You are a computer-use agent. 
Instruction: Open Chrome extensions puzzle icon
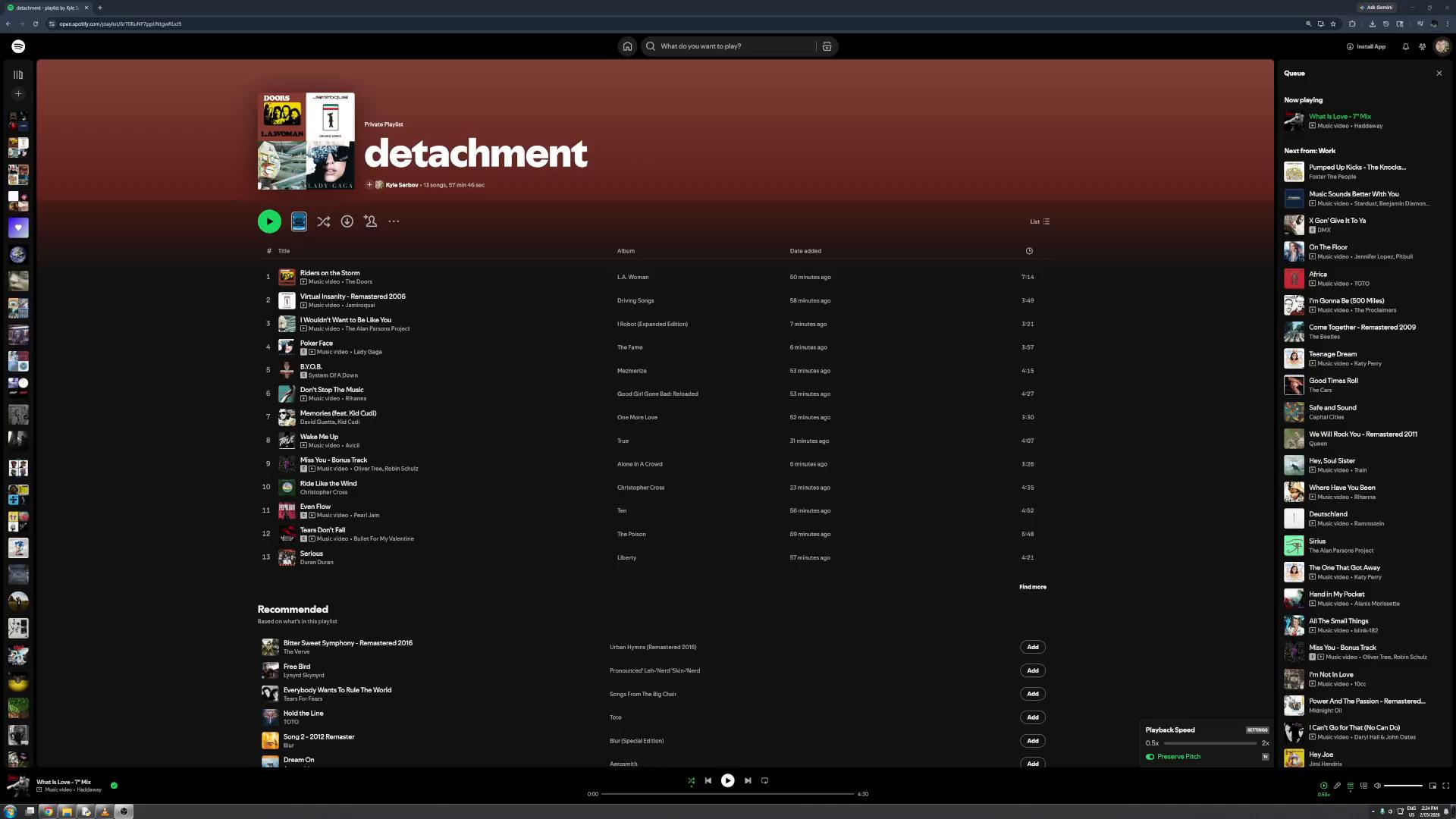[x=1352, y=24]
